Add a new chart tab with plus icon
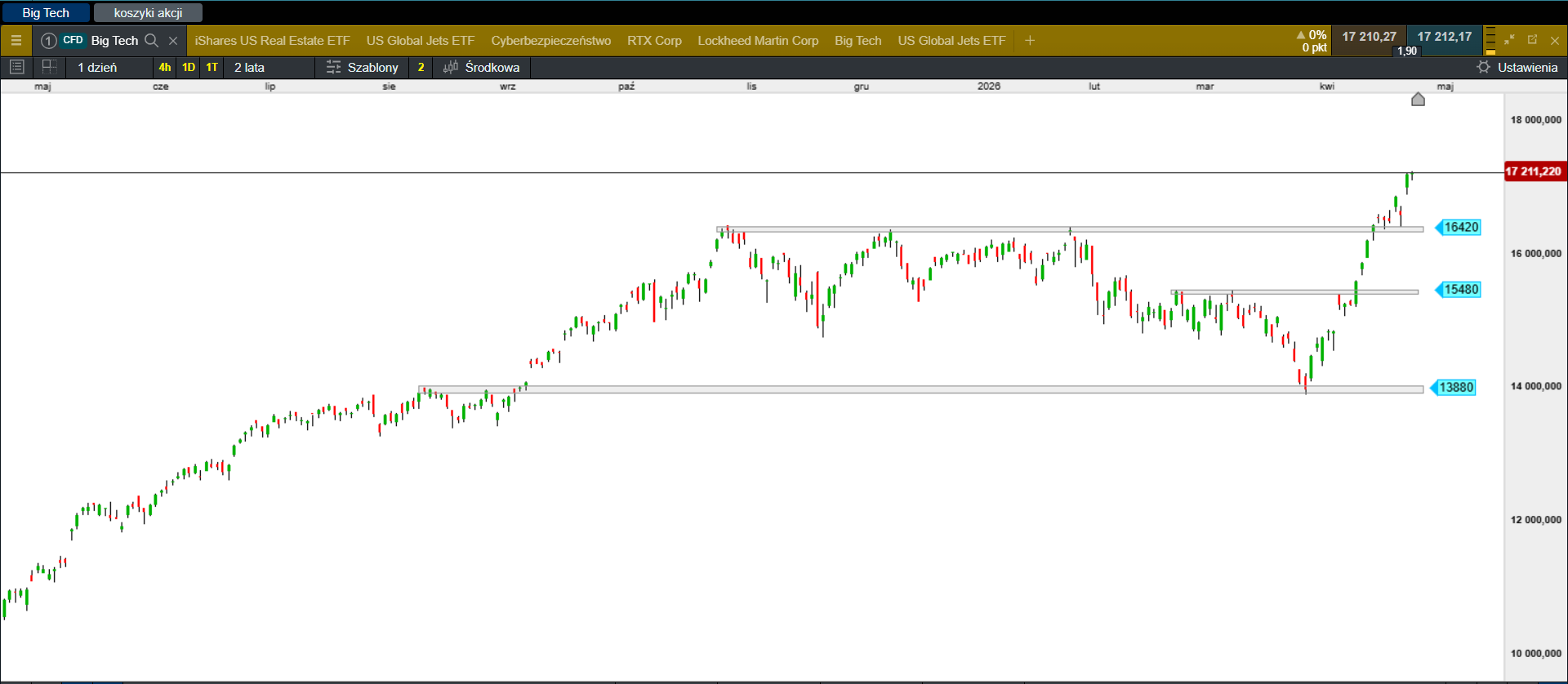The image size is (1568, 684). click(x=1030, y=40)
